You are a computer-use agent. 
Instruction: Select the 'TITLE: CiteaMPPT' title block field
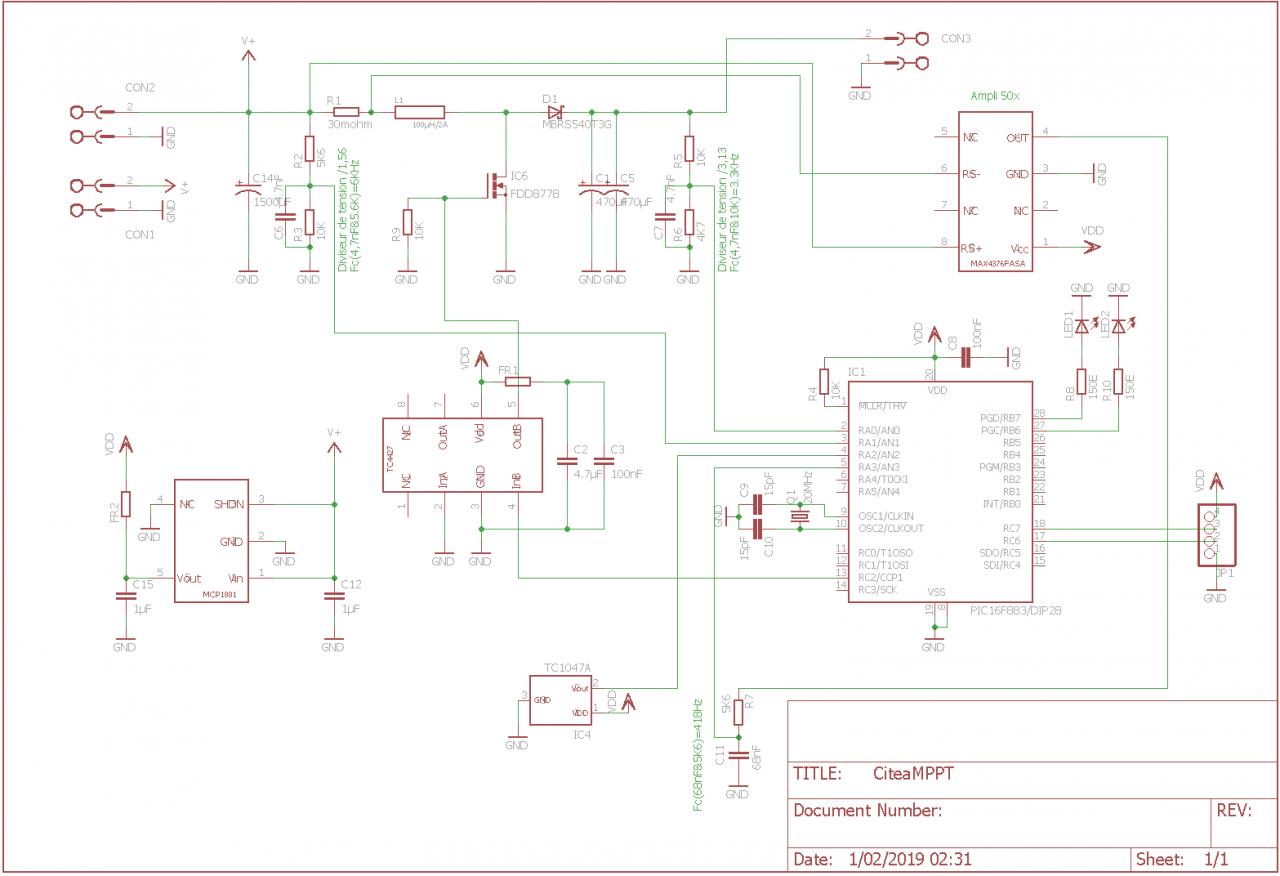(x=1034, y=773)
